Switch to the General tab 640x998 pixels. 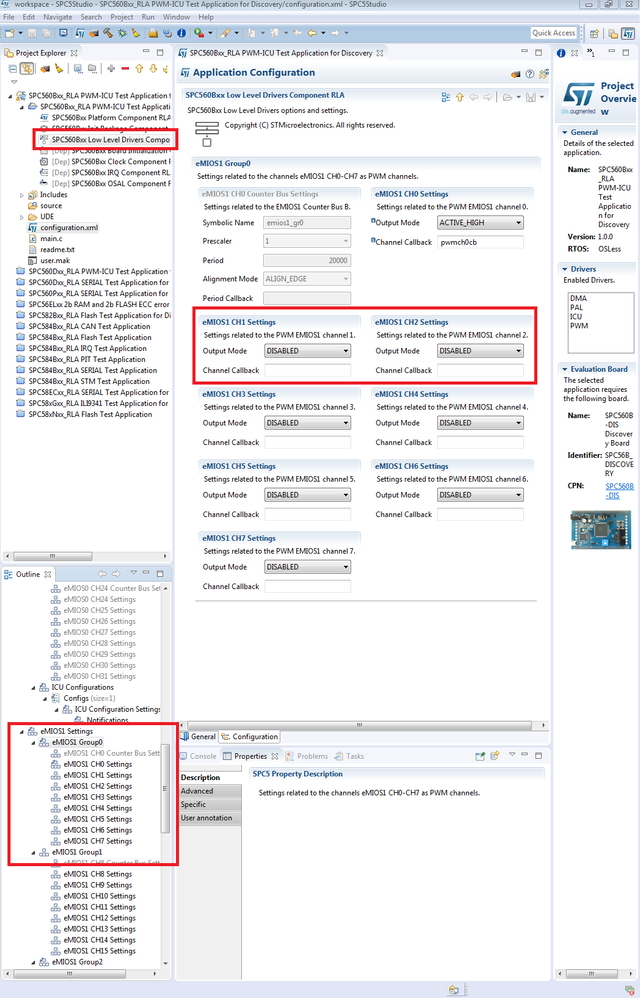tap(198, 736)
